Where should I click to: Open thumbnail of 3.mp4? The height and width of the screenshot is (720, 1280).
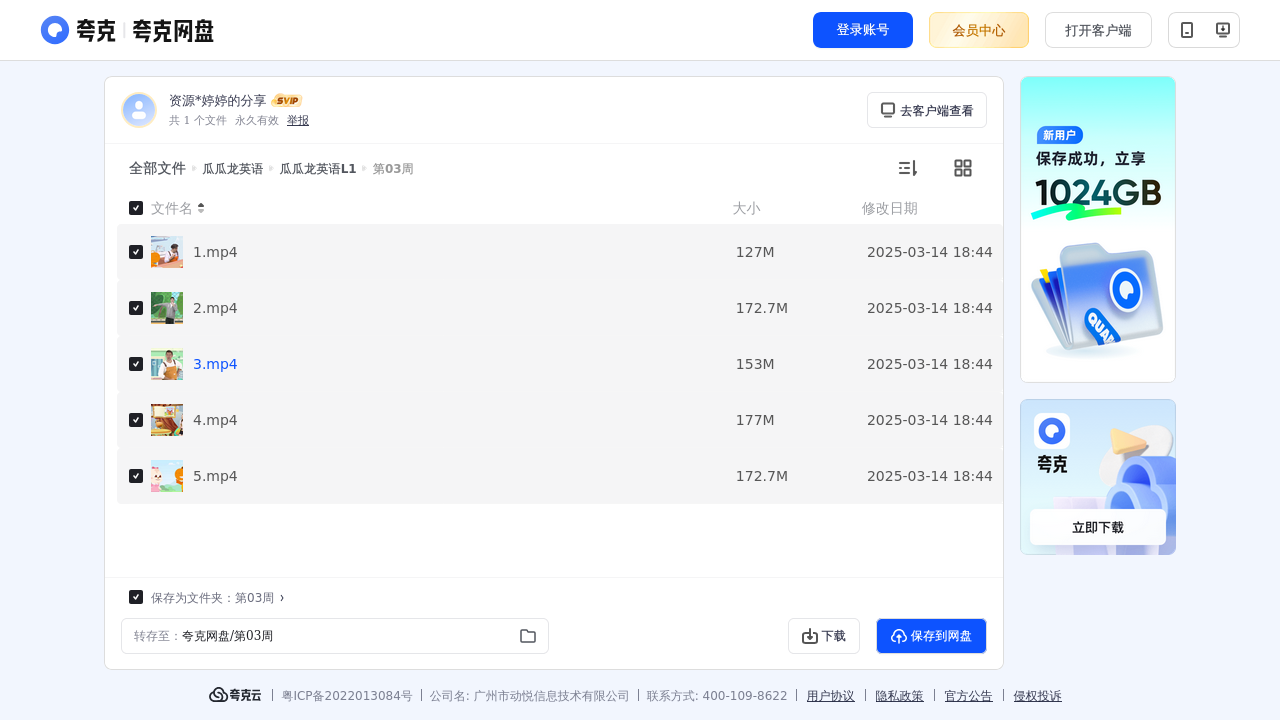point(167,364)
